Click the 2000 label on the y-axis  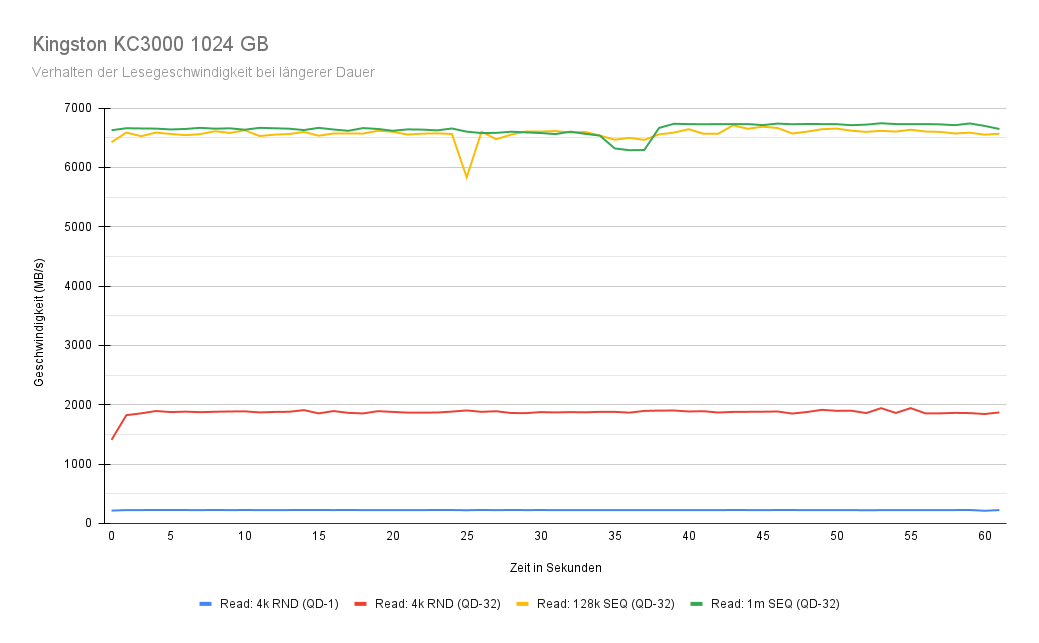(x=76, y=405)
